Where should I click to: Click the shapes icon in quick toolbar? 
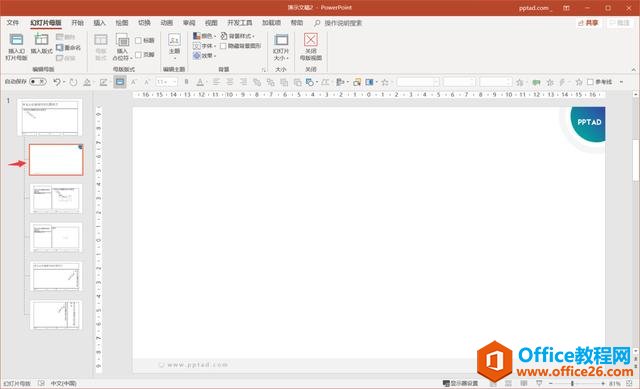(310, 82)
